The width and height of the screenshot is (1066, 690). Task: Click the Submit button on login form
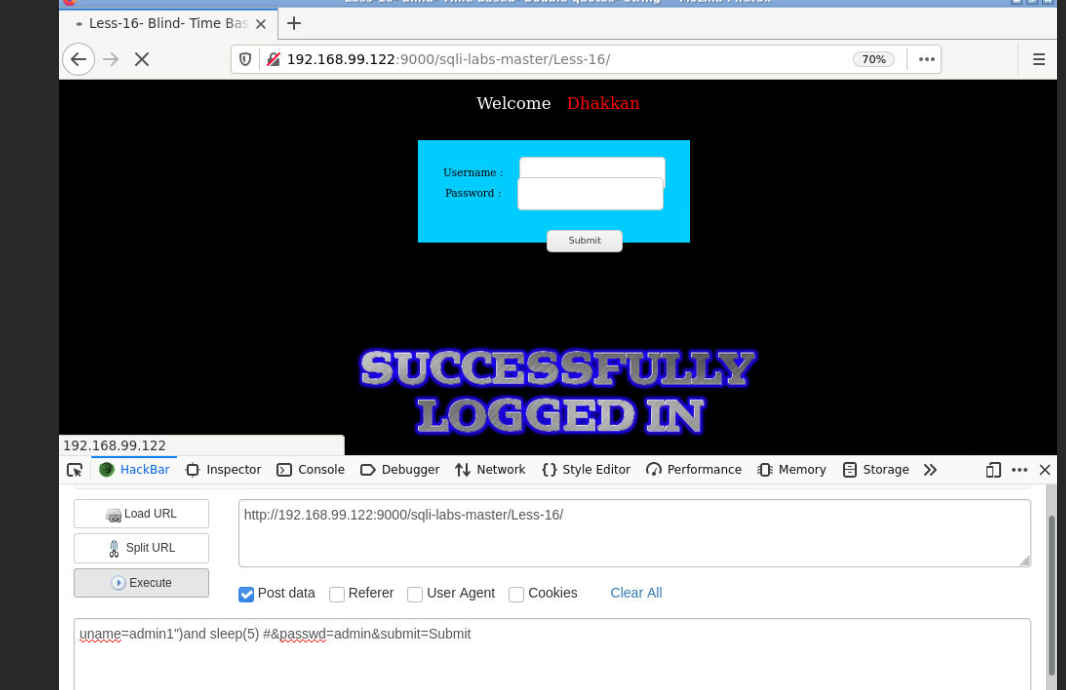585,241
